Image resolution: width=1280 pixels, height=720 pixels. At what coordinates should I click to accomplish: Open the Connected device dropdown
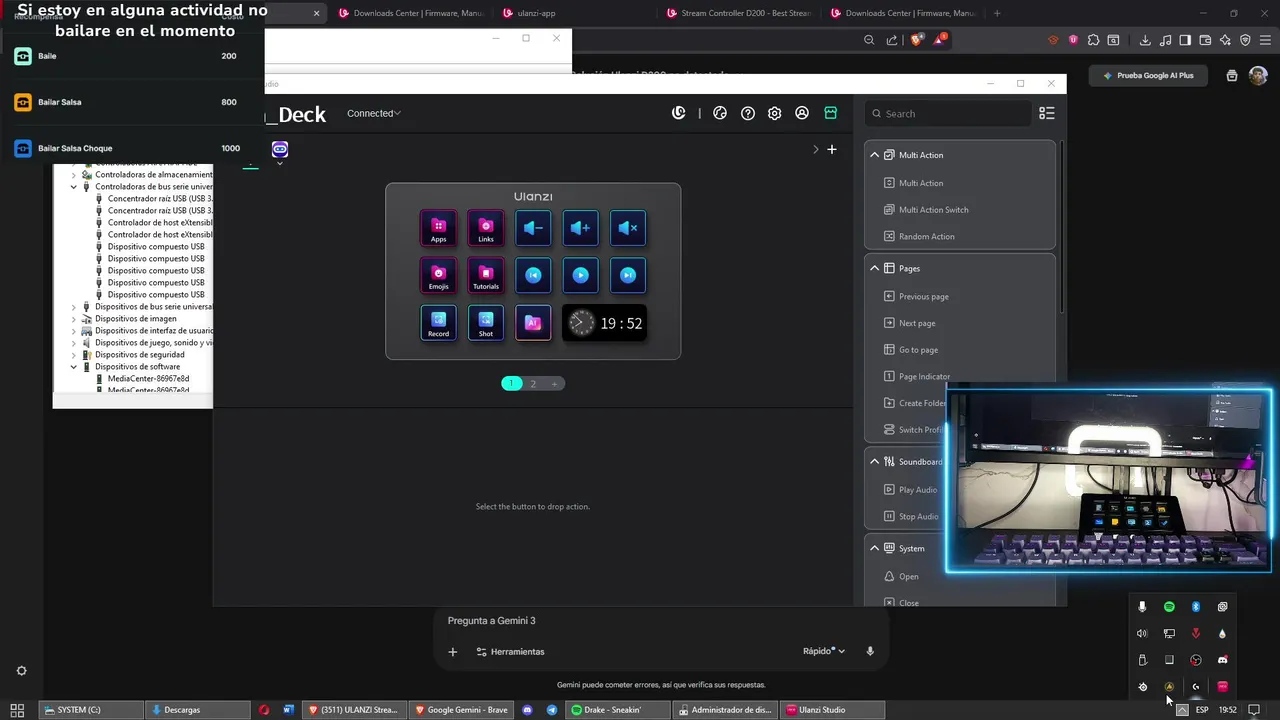(373, 113)
